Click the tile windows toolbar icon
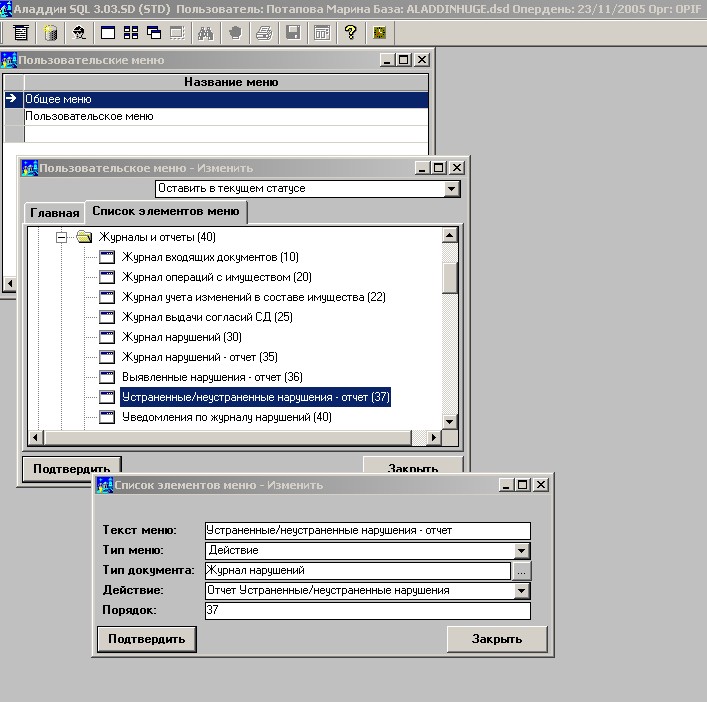This screenshot has height=702, width=707. [x=131, y=33]
